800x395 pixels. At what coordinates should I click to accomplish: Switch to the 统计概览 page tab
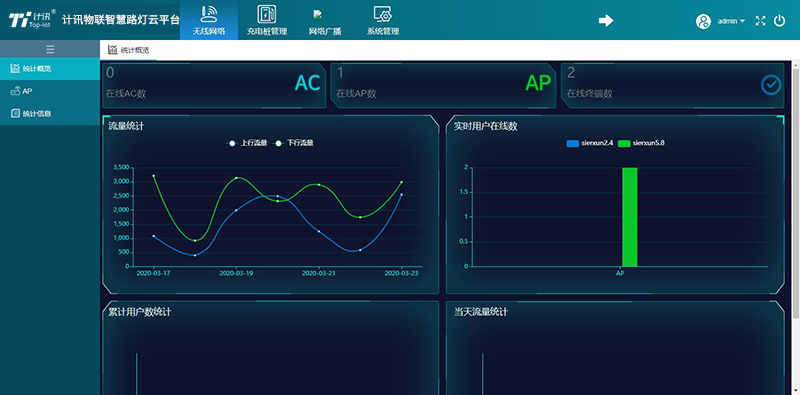(x=129, y=50)
